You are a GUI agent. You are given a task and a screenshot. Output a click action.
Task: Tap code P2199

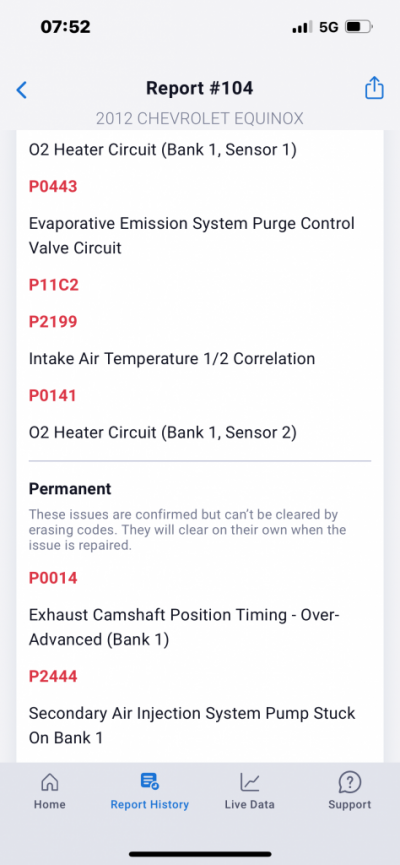[x=53, y=322]
